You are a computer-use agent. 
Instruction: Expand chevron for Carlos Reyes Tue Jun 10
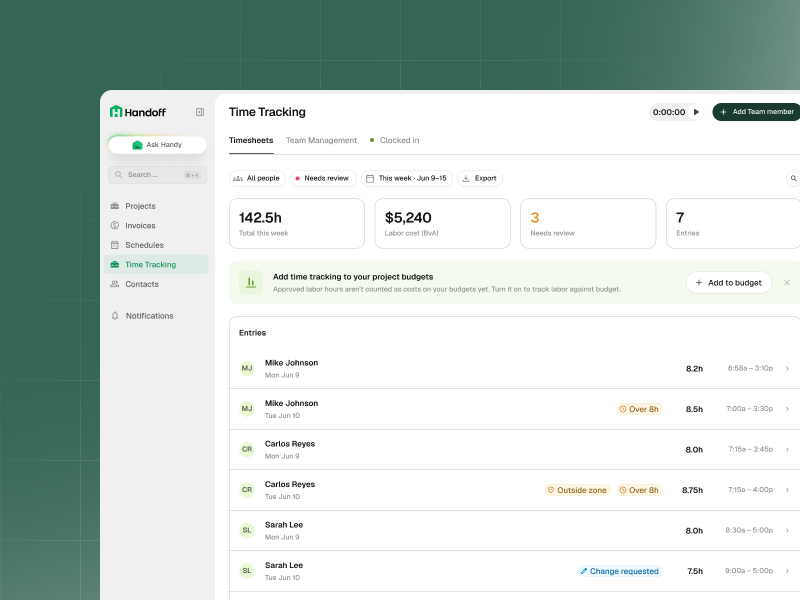pyautogui.click(x=787, y=490)
